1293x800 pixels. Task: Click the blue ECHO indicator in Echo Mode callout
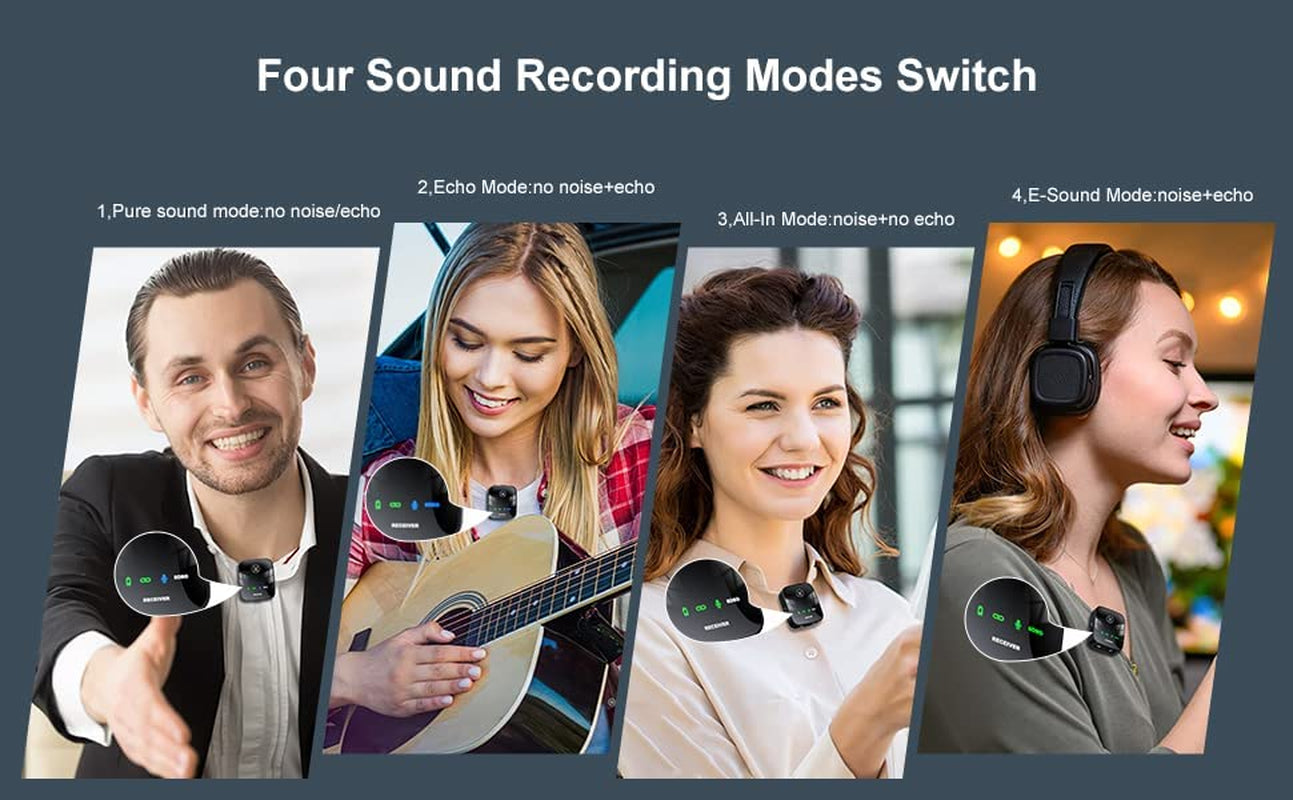tap(432, 505)
